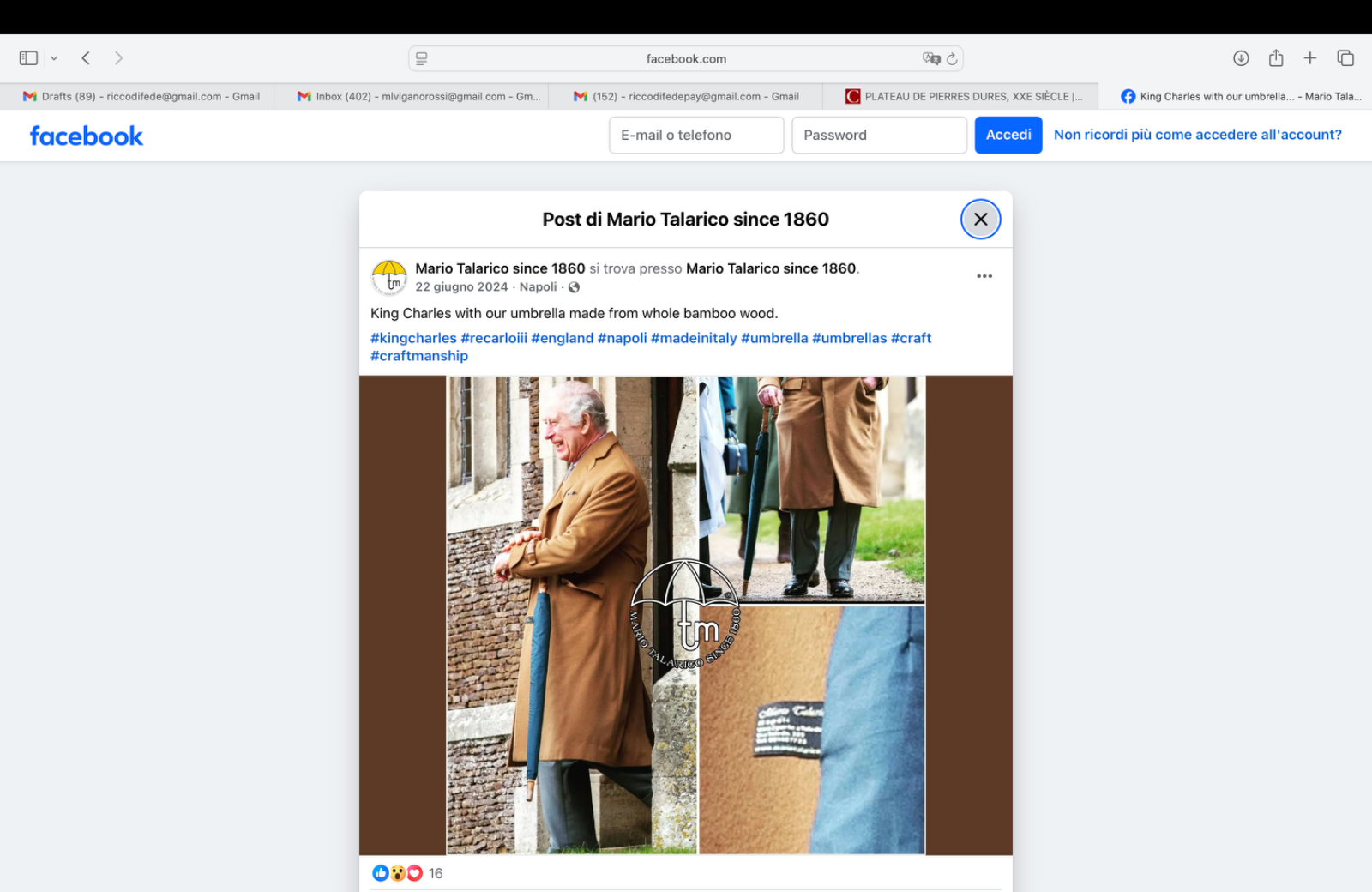Viewport: 1372px width, 892px height.
Task: Reload the page with the refresh icon
Action: [x=952, y=58]
